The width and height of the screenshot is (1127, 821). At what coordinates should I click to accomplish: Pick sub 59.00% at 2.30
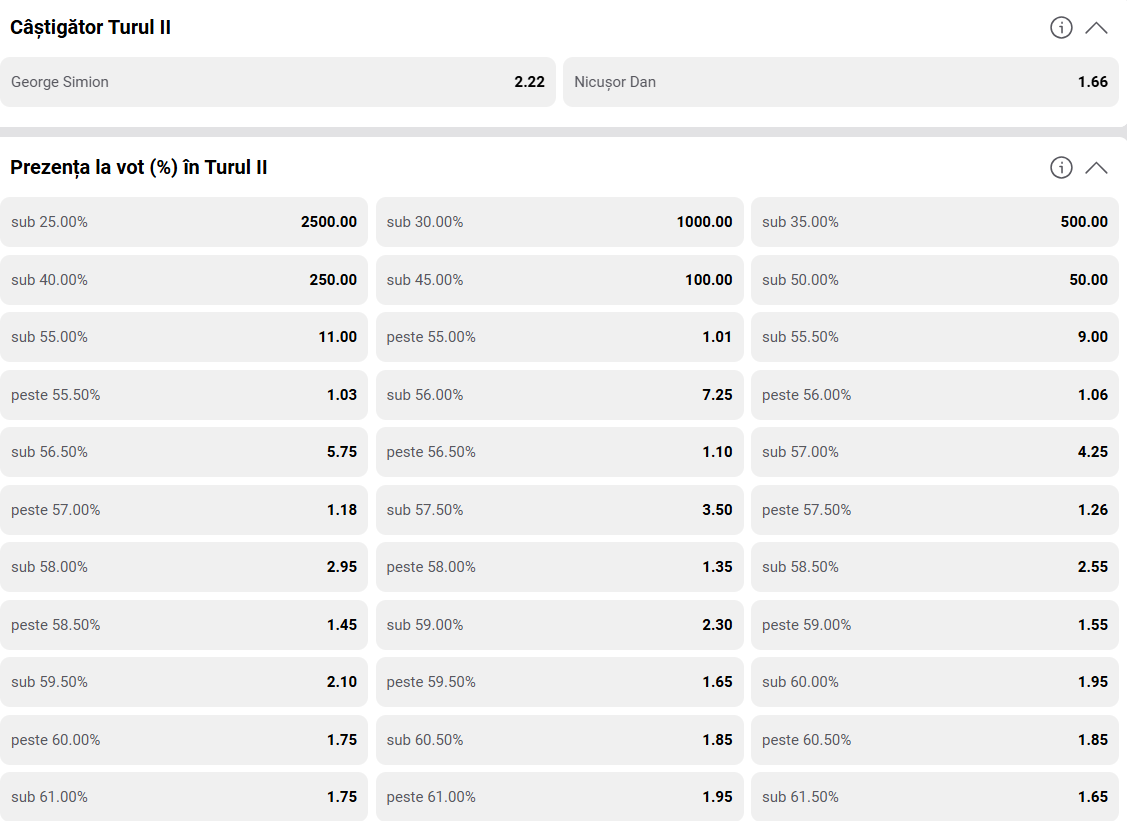click(560, 625)
